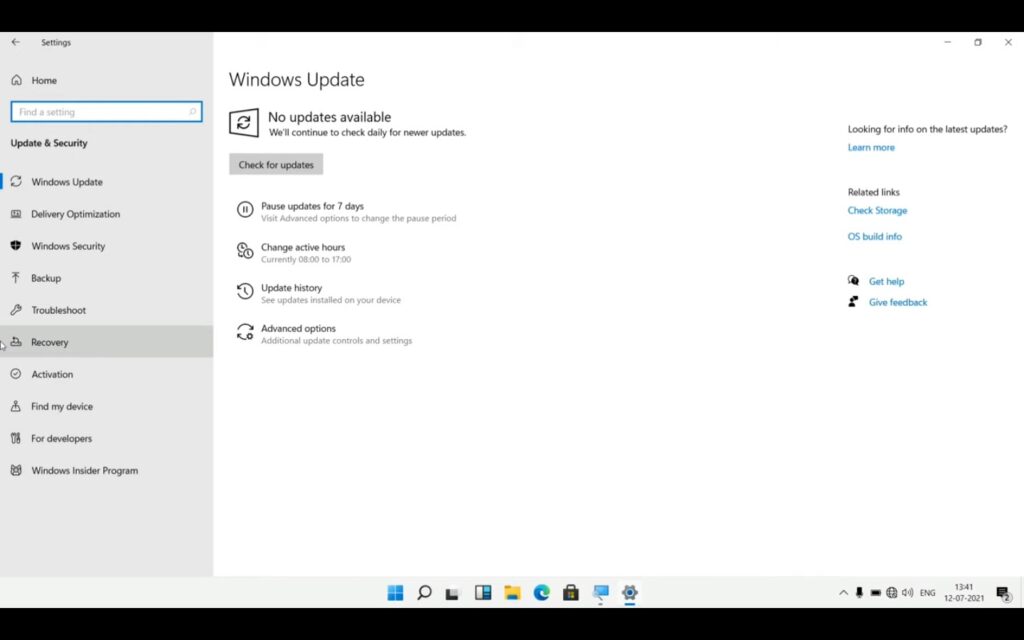Open Windows Security settings page
Viewport: 1024px width, 640px height.
click(67, 246)
